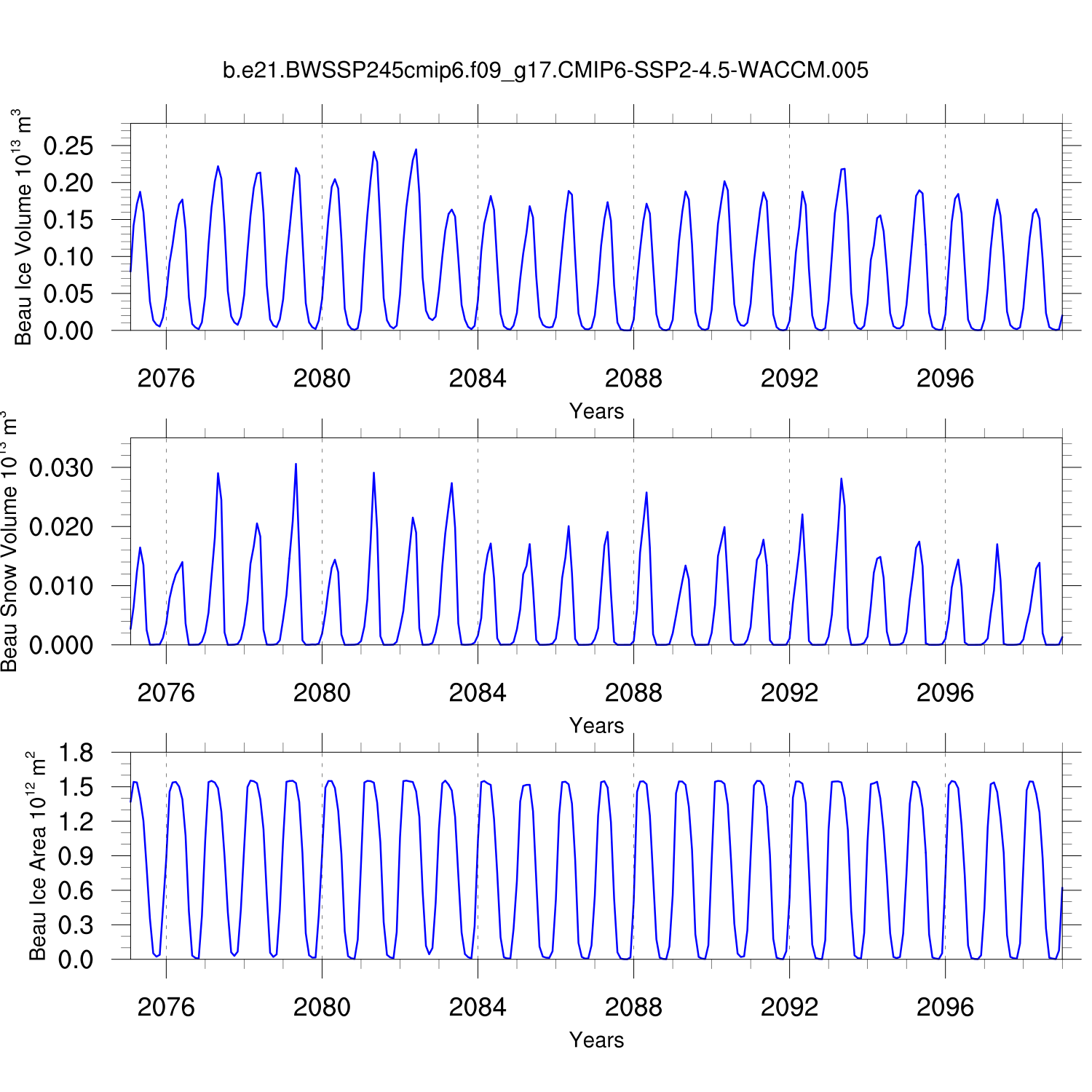This screenshot has width=1092, height=1092.
Task: Click the Beau Snow Volume y-axis label
Action: [x=10, y=542]
